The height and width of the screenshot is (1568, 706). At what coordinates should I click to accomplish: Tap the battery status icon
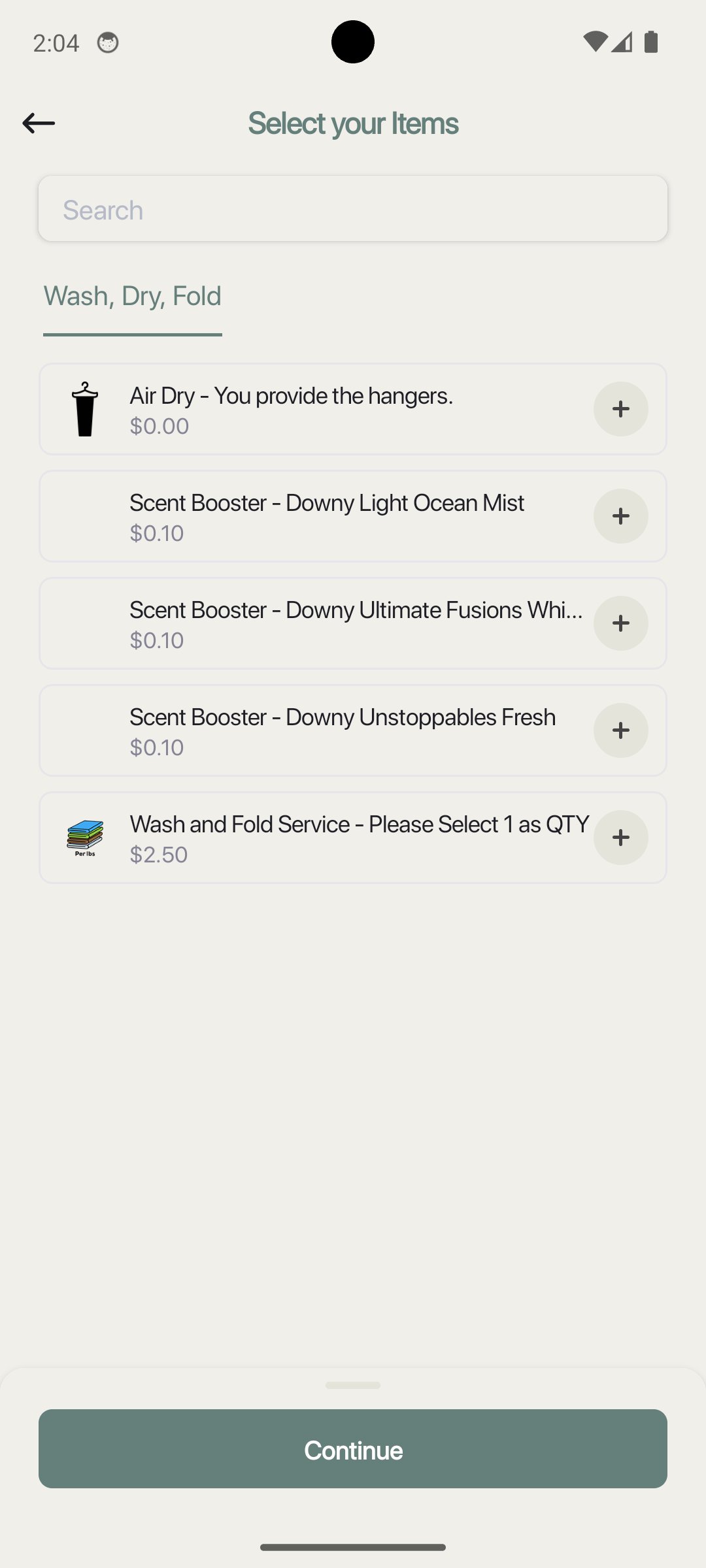click(650, 42)
